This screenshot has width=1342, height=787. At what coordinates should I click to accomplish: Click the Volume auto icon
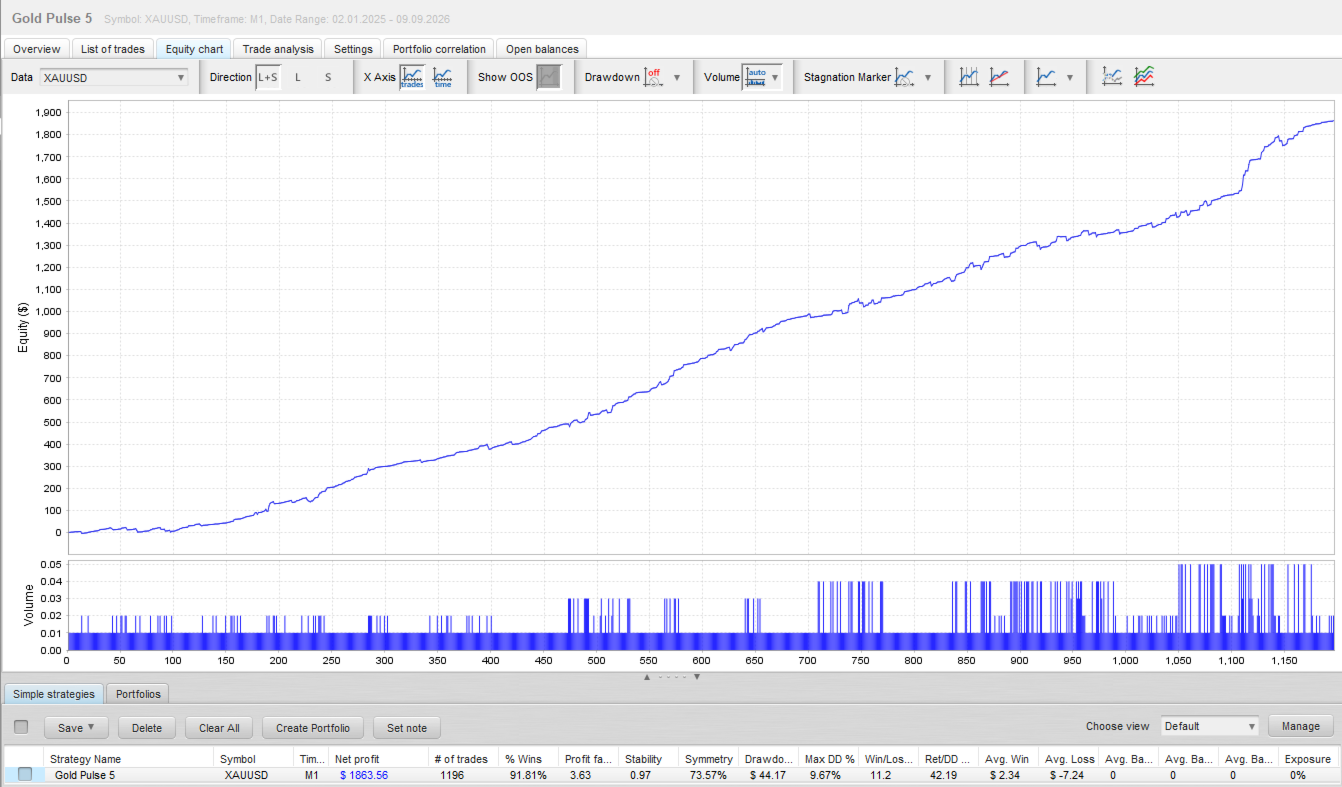coord(756,77)
